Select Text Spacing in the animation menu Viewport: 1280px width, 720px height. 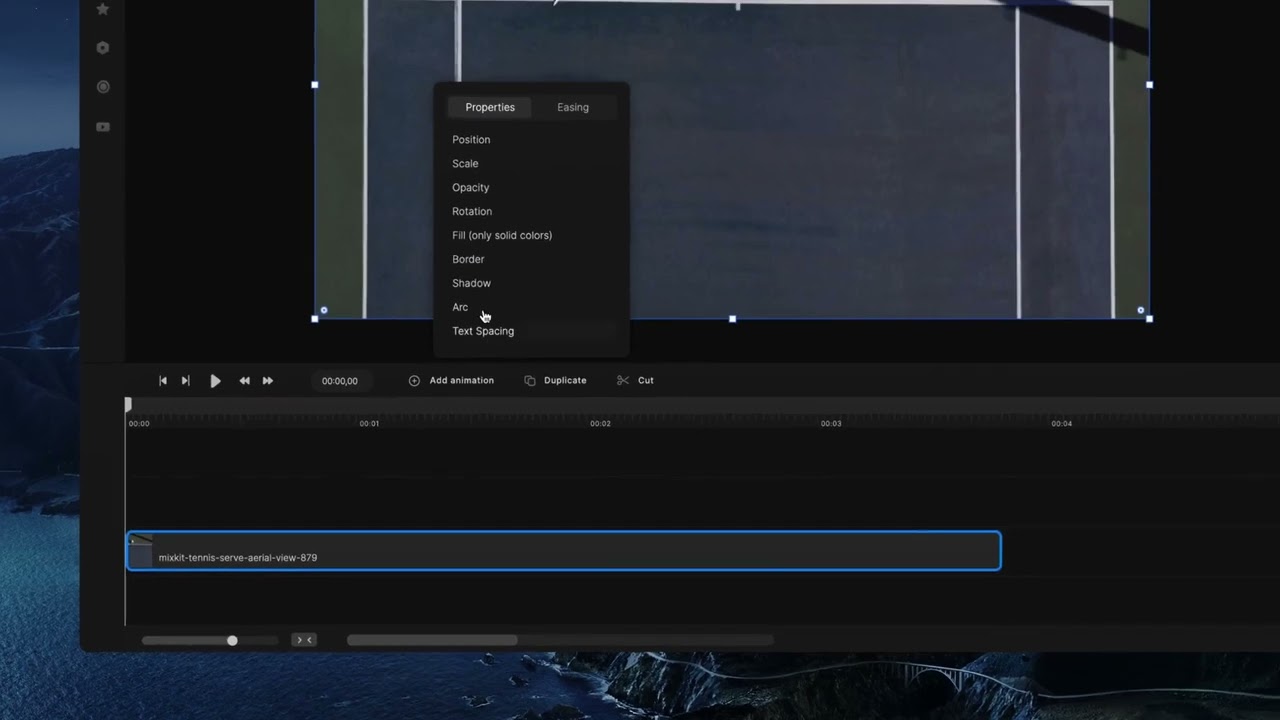(x=482, y=331)
